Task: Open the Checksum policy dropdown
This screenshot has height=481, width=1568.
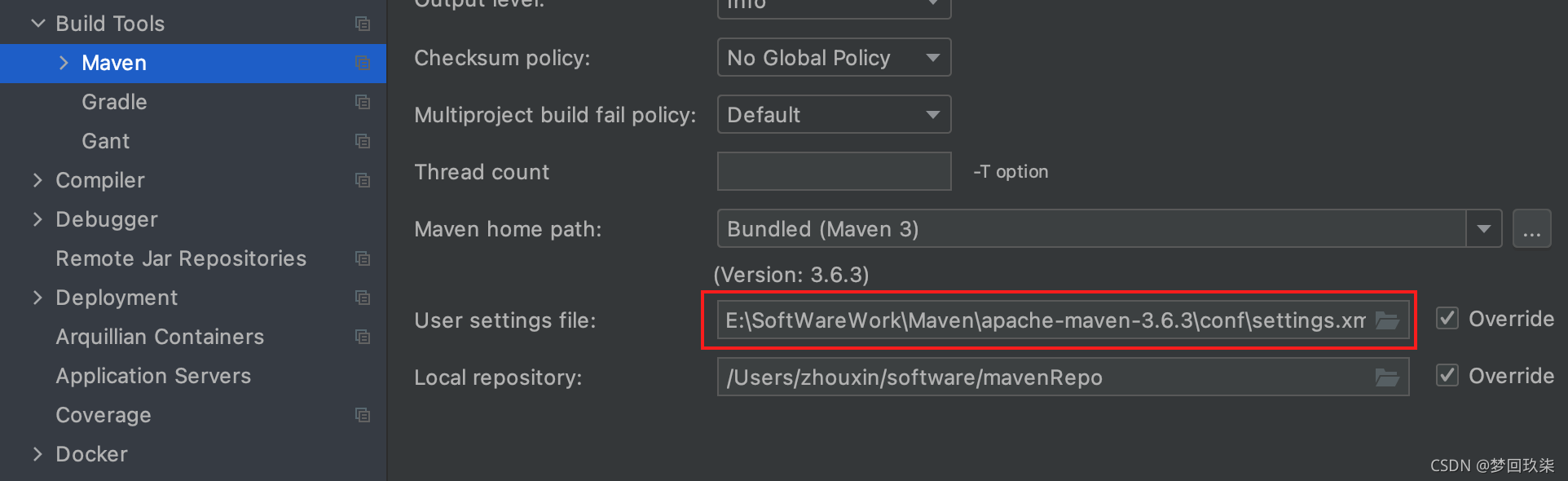Action: click(x=834, y=58)
